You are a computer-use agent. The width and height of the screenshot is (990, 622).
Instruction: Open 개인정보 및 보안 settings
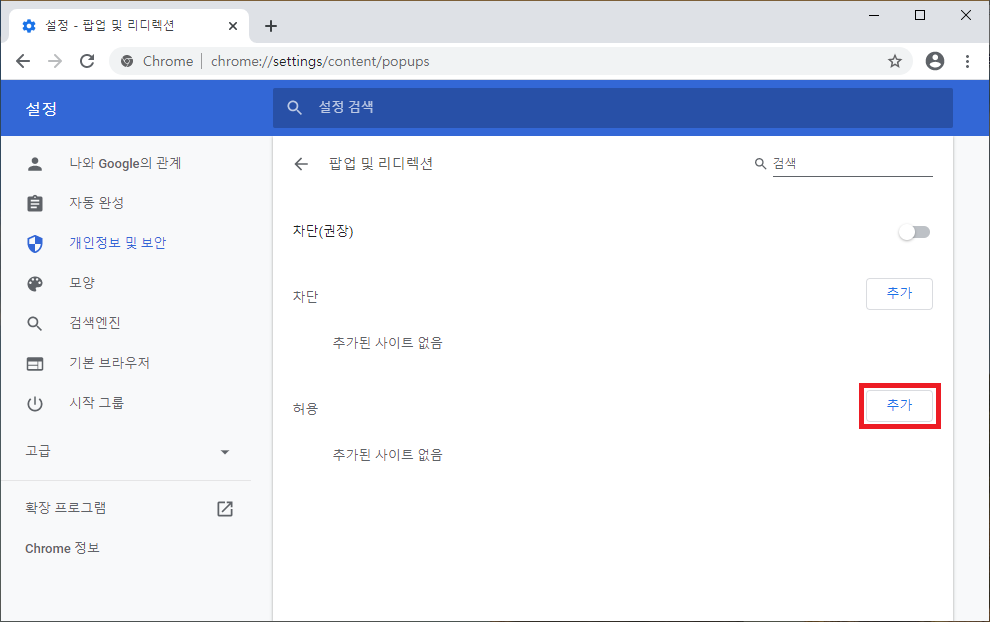click(117, 243)
